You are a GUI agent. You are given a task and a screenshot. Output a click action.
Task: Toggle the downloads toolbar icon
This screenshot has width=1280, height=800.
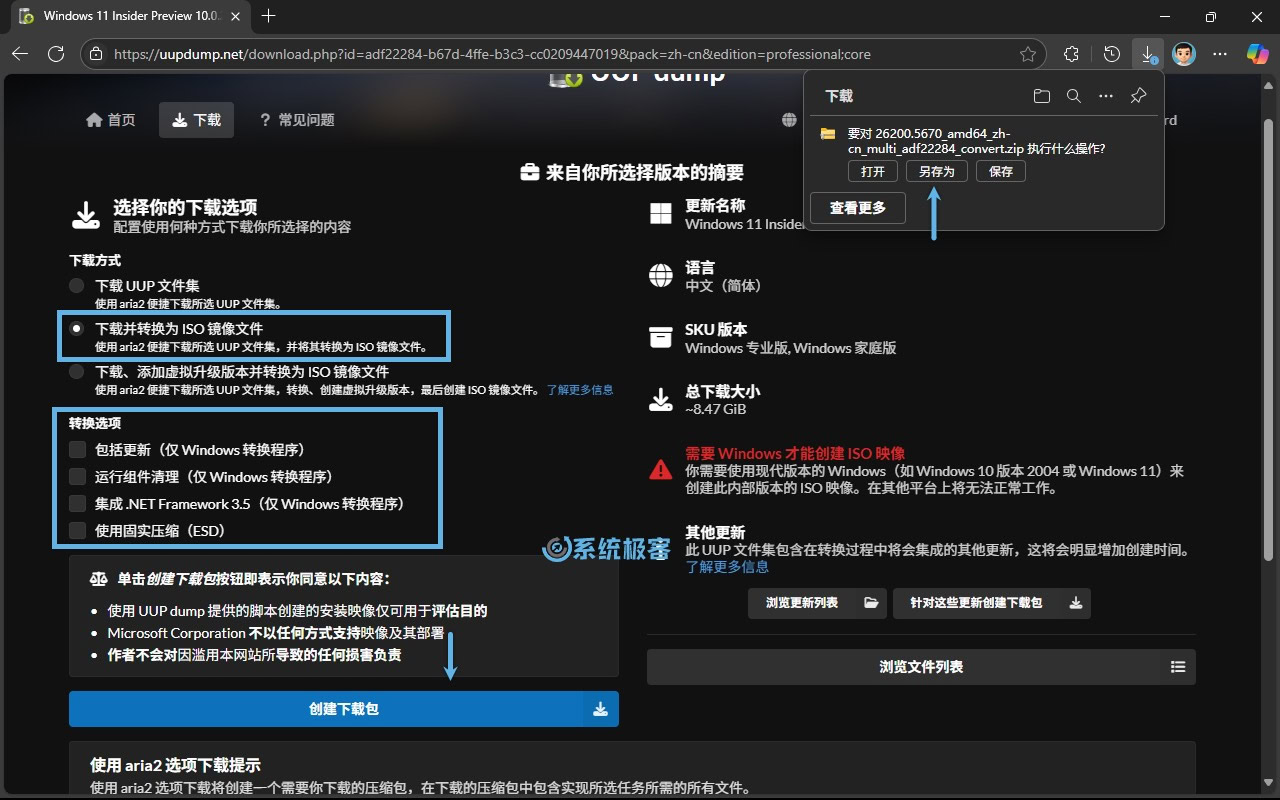coord(1148,54)
